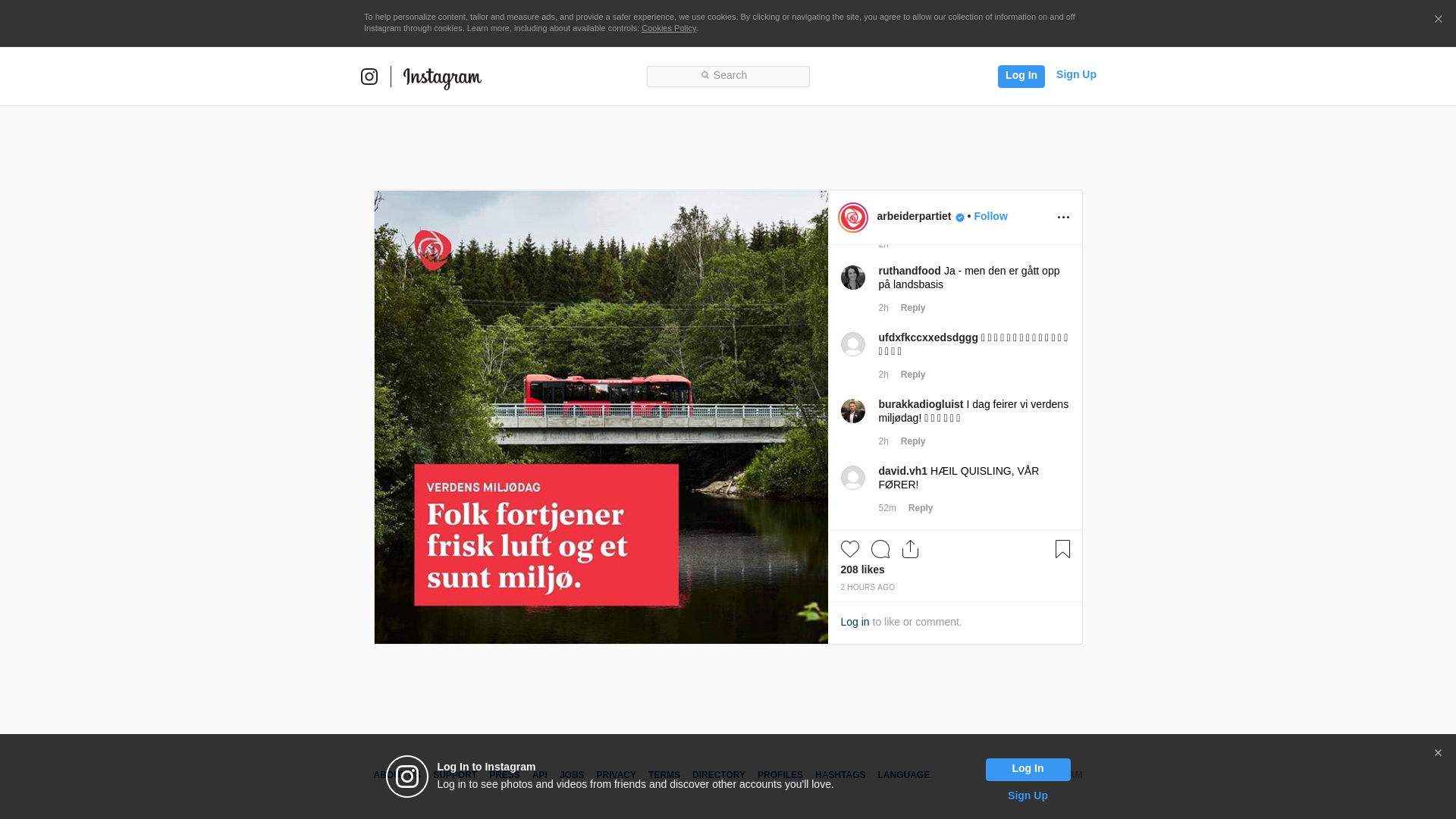
Task: Click the Sign Up link in header
Action: pos(1076,74)
